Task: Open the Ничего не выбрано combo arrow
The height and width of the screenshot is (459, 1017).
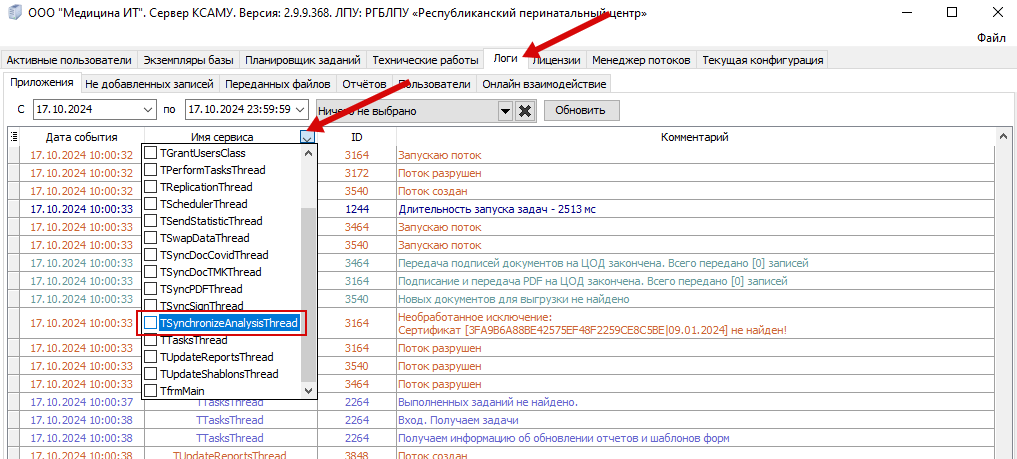Action: [x=505, y=111]
